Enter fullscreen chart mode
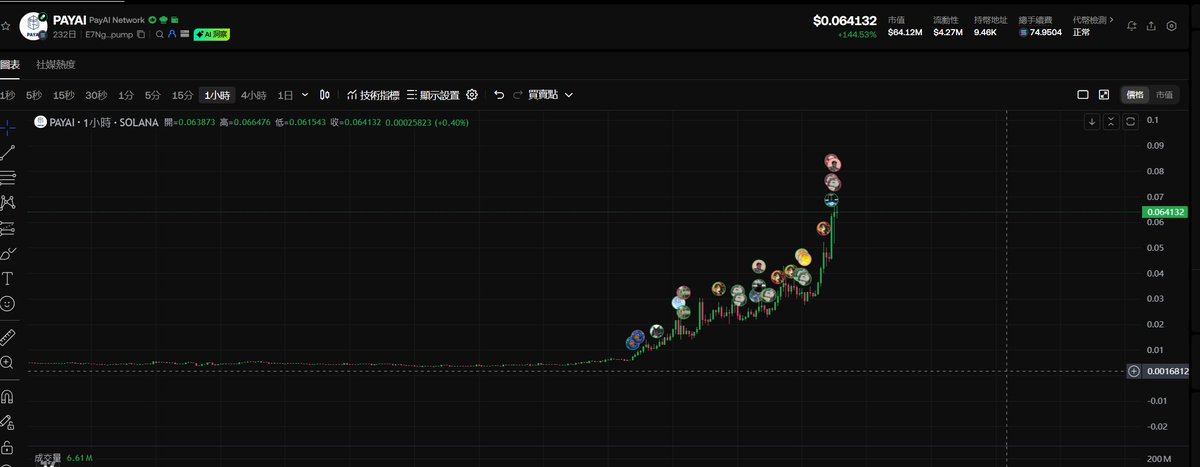Screen dimensions: 1200x467 1104,95
